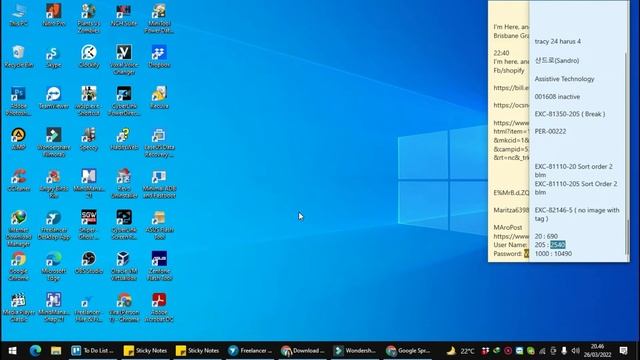Screen dimensions: 640x360
Task: Click the '1000 : 10490' note line
Action: click(553, 253)
